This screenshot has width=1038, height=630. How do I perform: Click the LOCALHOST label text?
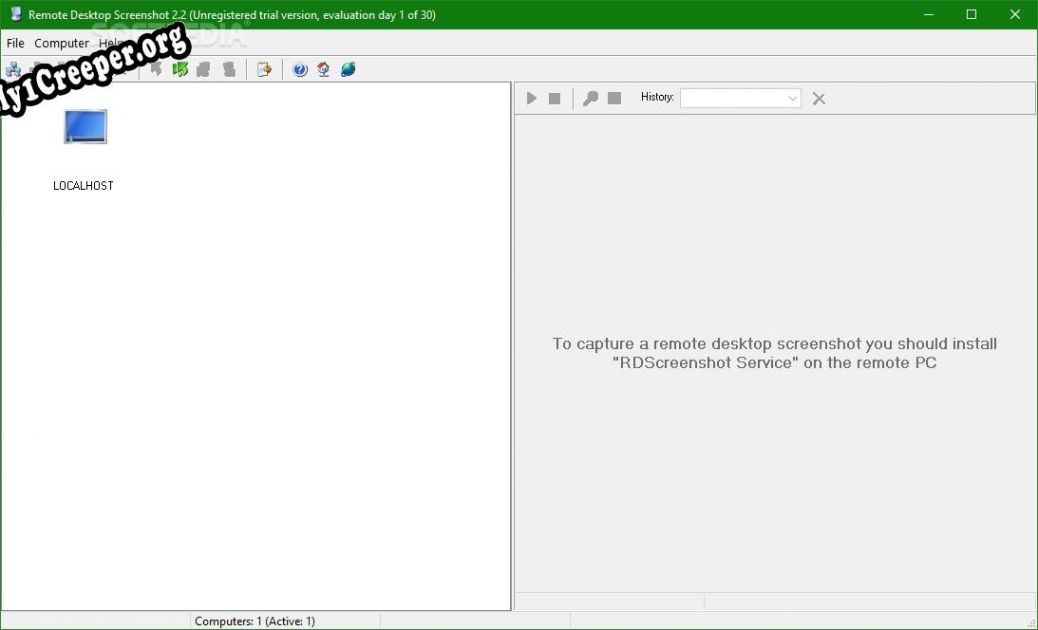[83, 186]
